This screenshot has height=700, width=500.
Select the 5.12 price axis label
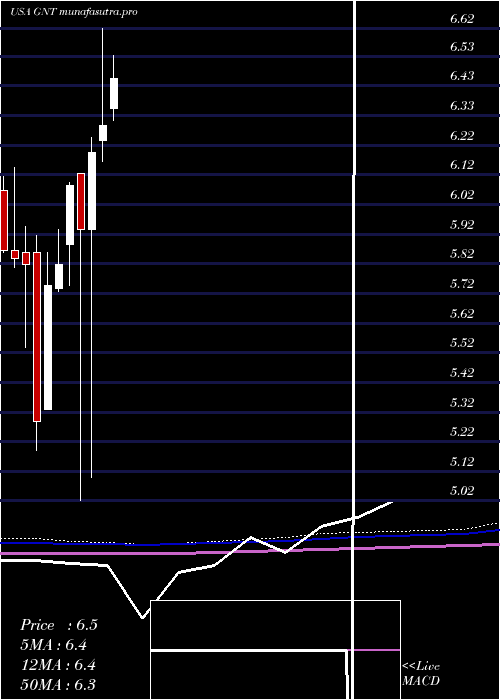point(462,461)
